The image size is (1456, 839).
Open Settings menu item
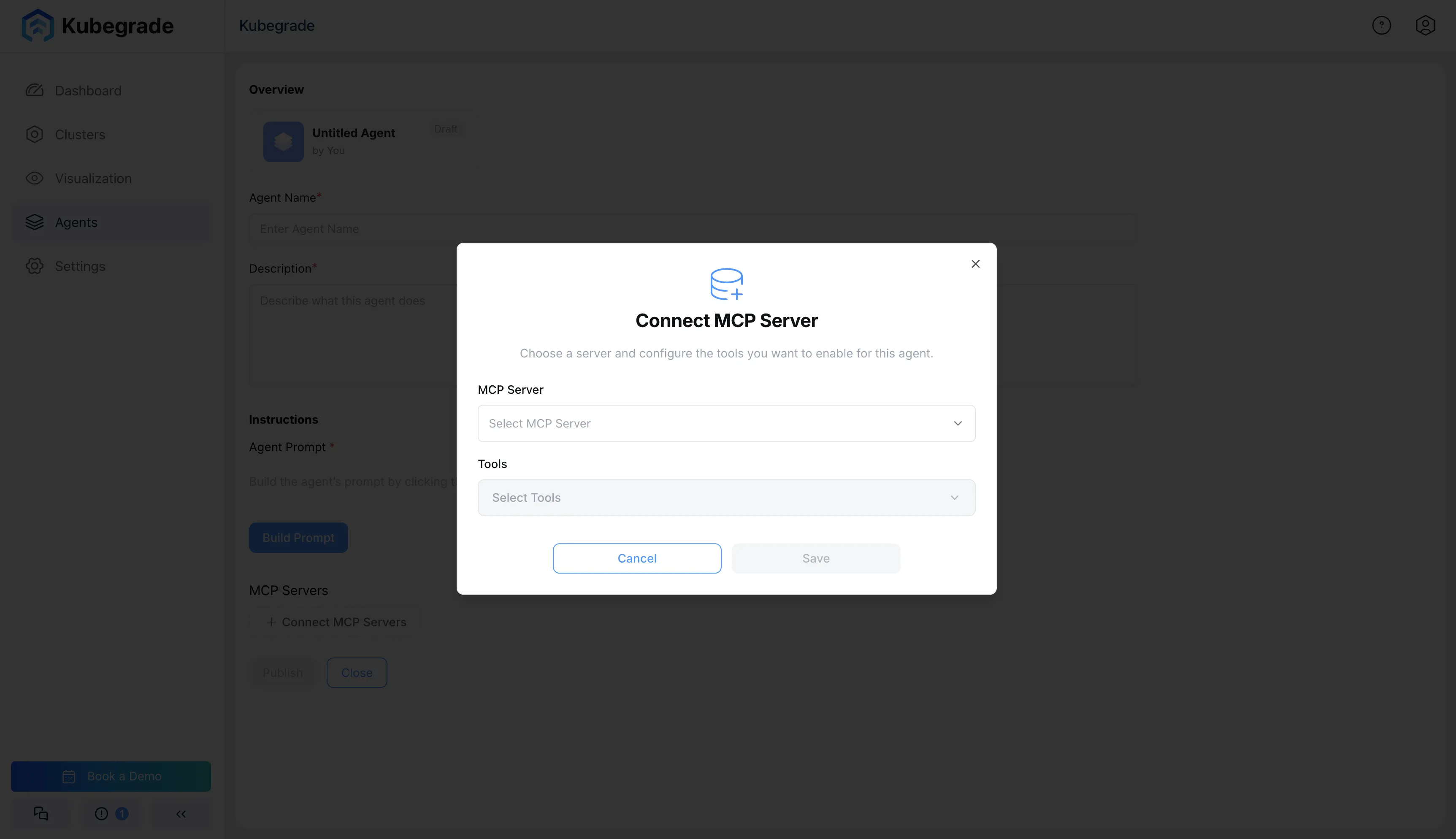point(111,265)
